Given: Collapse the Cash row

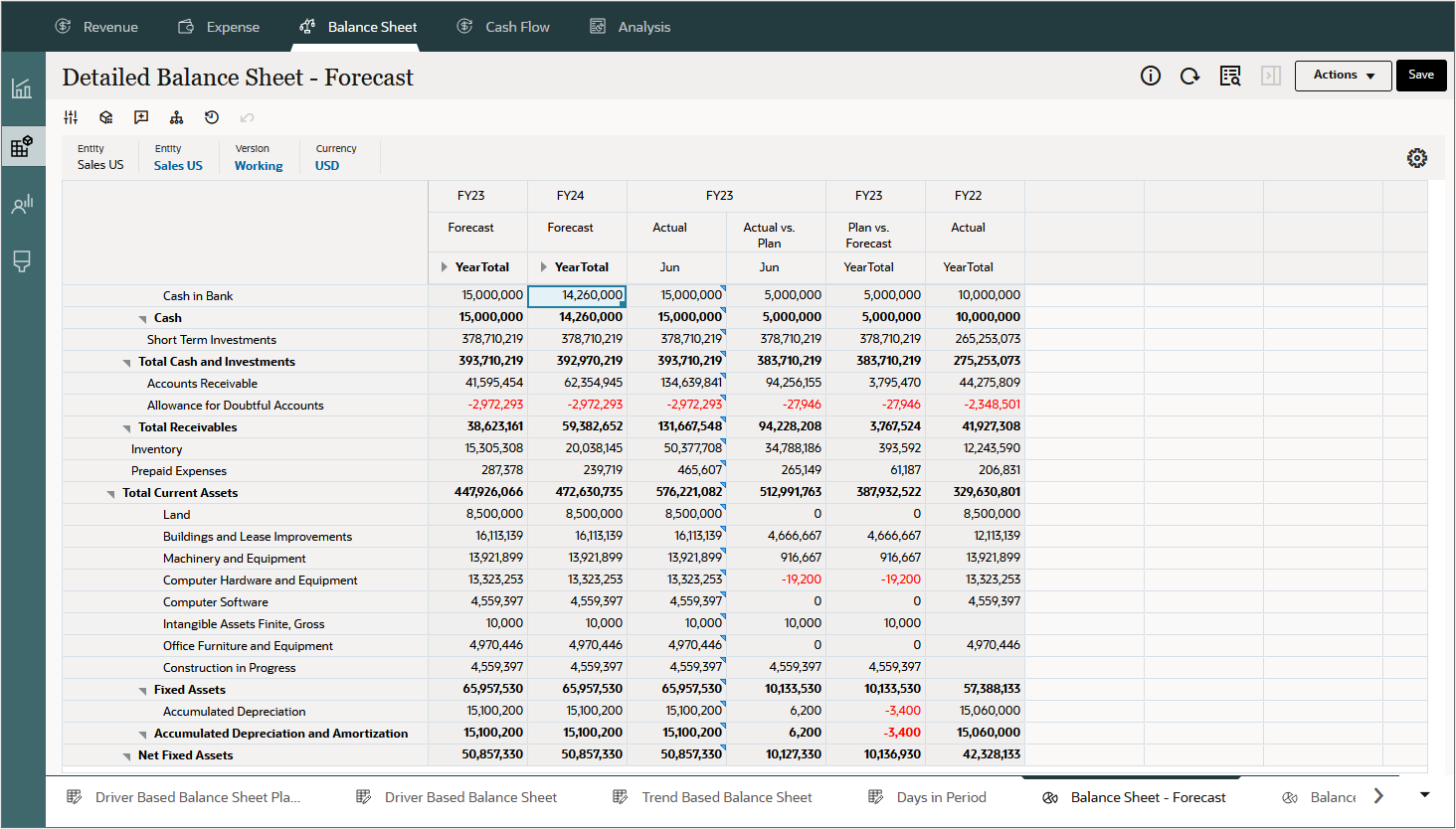Looking at the screenshot, I should click(x=143, y=319).
